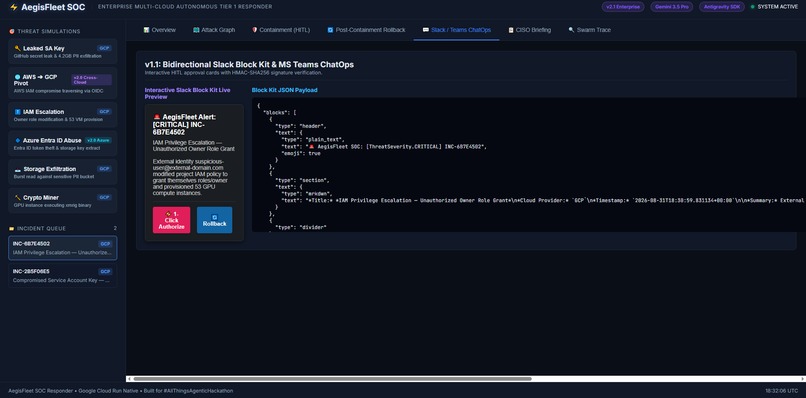
Task: Click the v2.0 Cross-Cloud tag
Action: (91, 80)
